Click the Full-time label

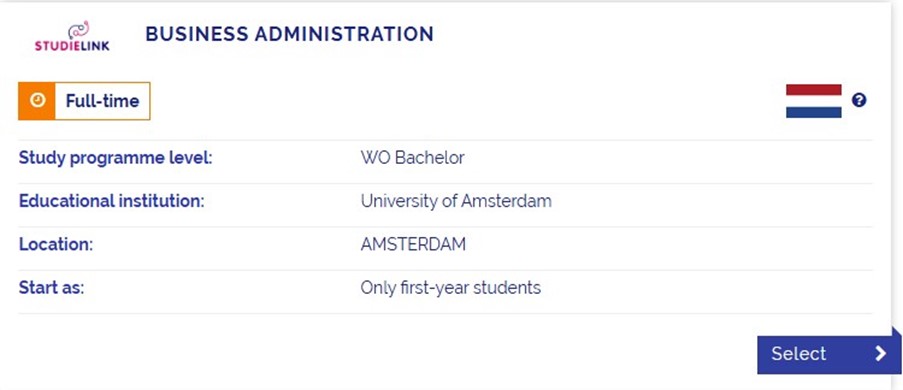pos(103,101)
